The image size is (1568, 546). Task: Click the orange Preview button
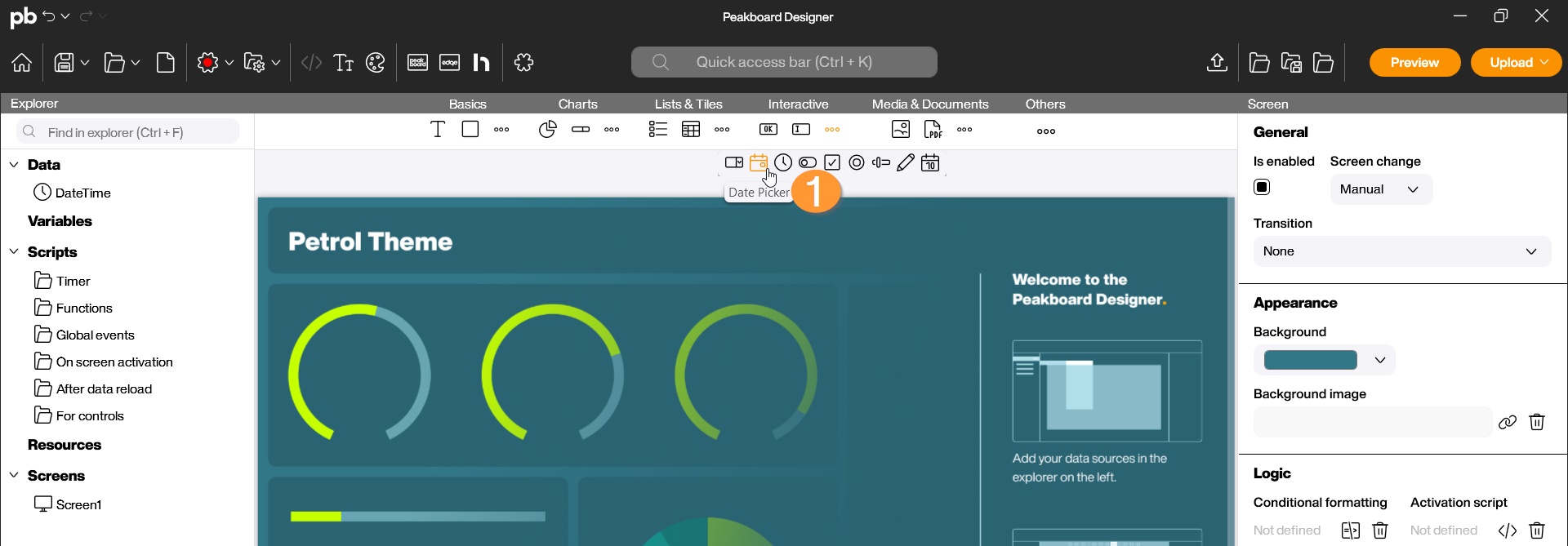coord(1414,63)
